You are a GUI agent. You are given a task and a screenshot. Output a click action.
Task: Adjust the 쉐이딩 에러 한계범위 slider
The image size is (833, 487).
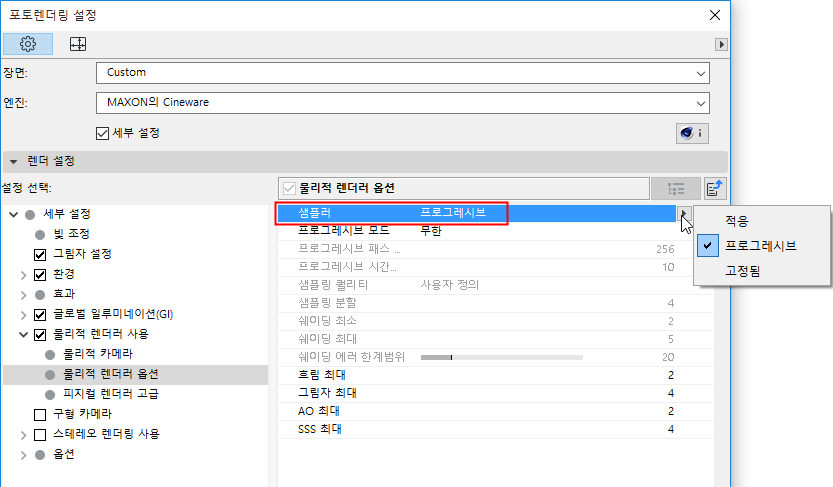[502, 357]
